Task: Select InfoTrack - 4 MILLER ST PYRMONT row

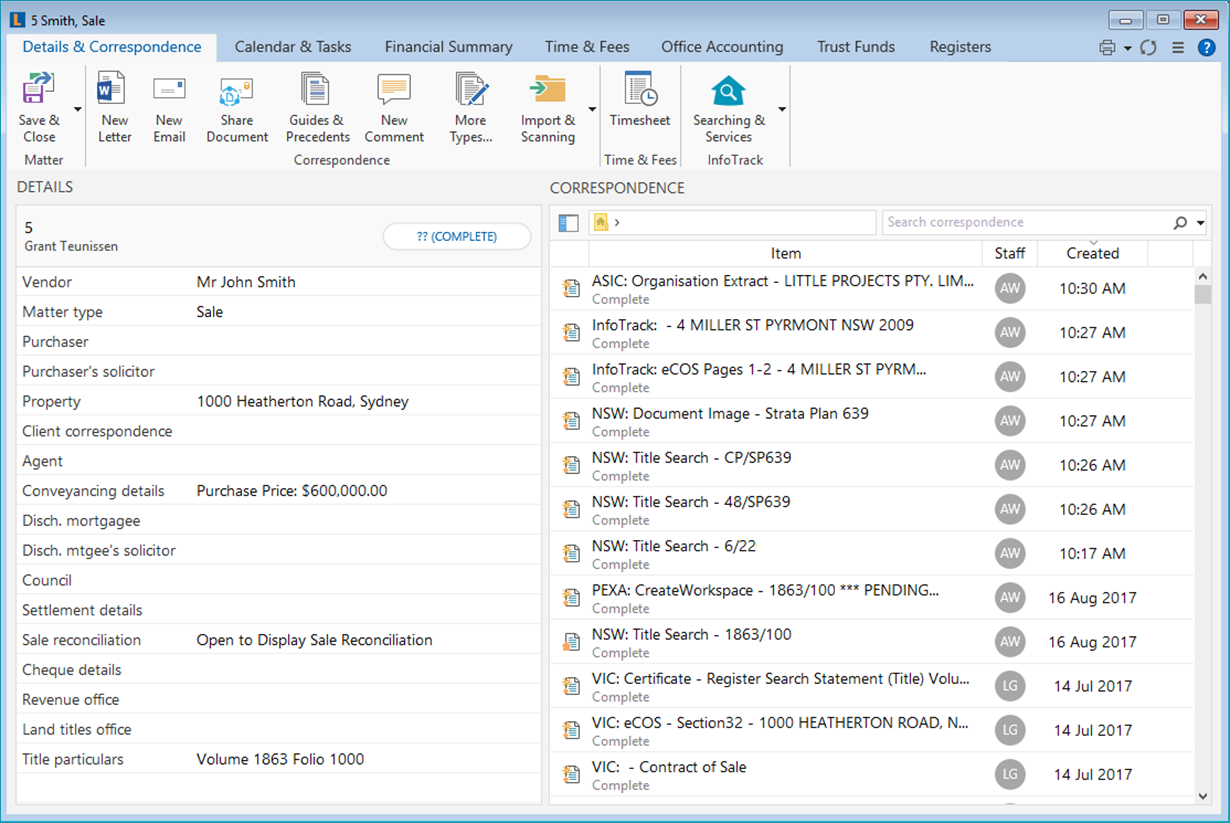Action: pyautogui.click(x=872, y=333)
